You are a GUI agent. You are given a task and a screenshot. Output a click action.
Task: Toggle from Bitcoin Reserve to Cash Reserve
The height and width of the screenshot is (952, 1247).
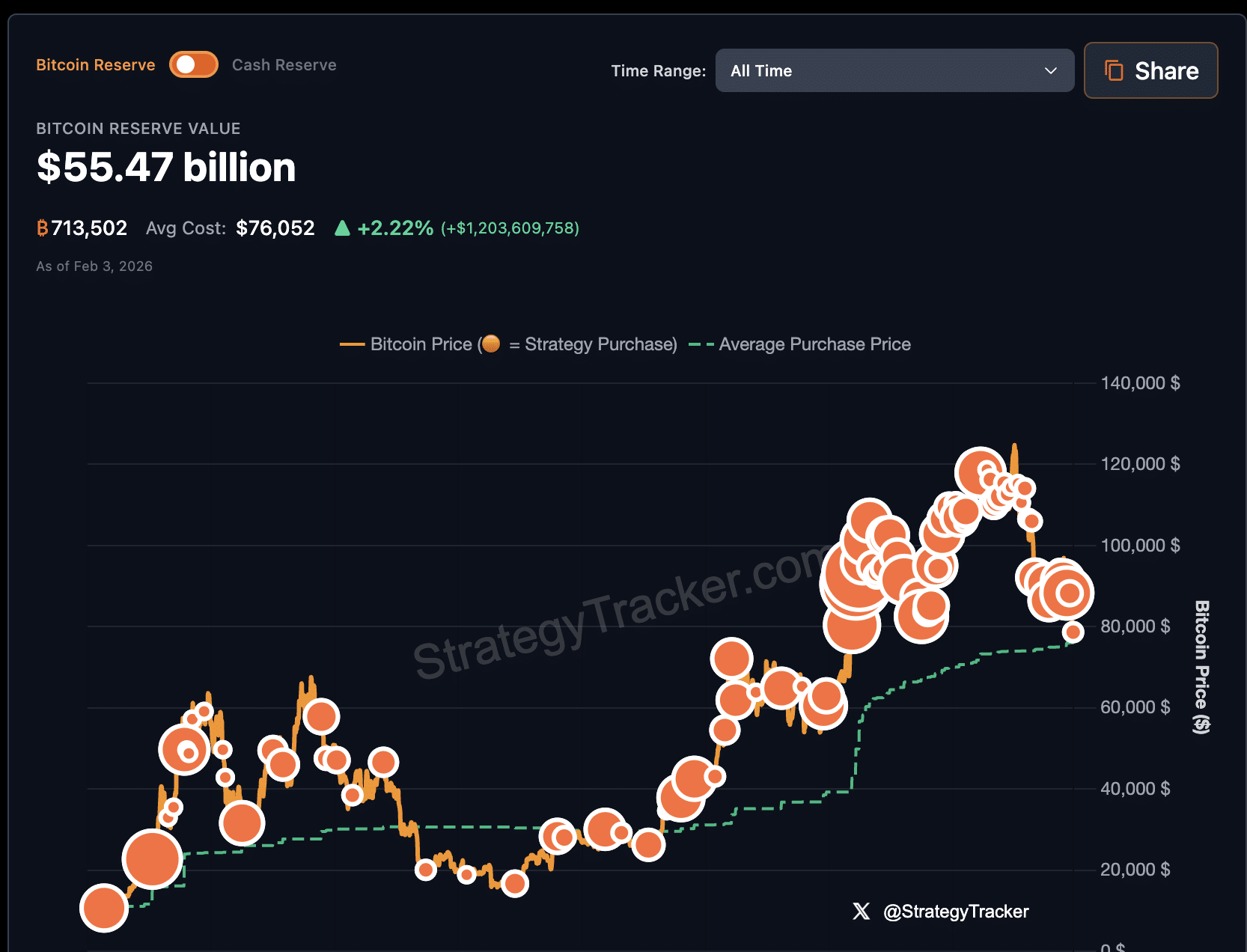(194, 64)
